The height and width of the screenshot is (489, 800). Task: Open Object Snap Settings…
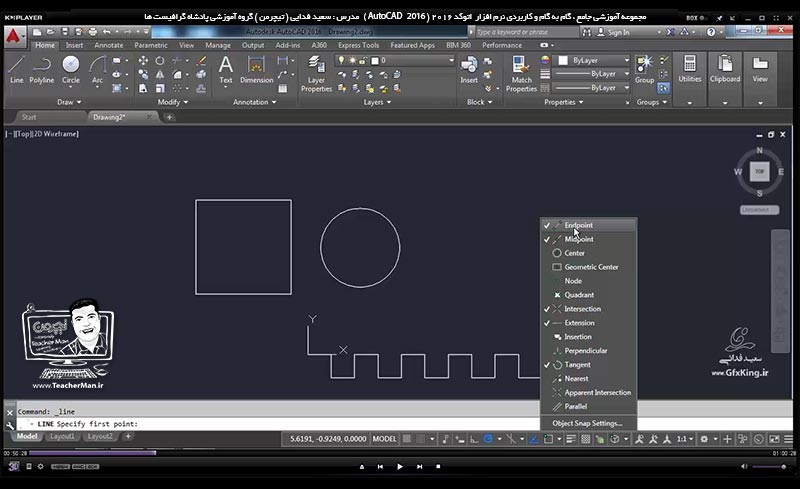[588, 423]
